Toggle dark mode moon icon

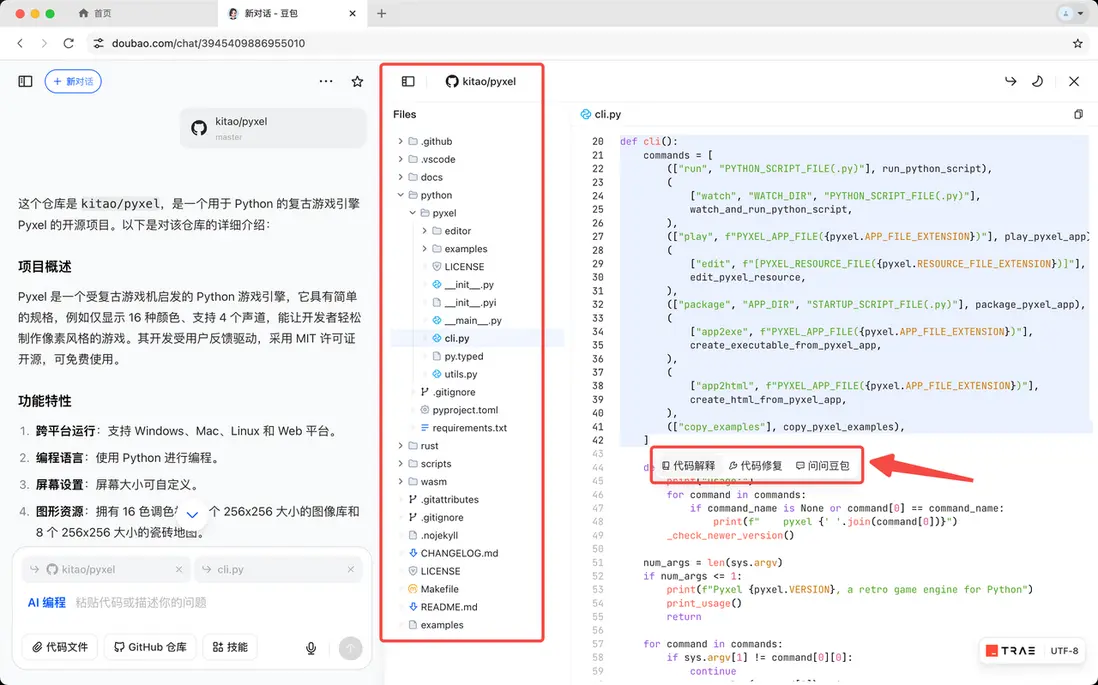point(1037,81)
